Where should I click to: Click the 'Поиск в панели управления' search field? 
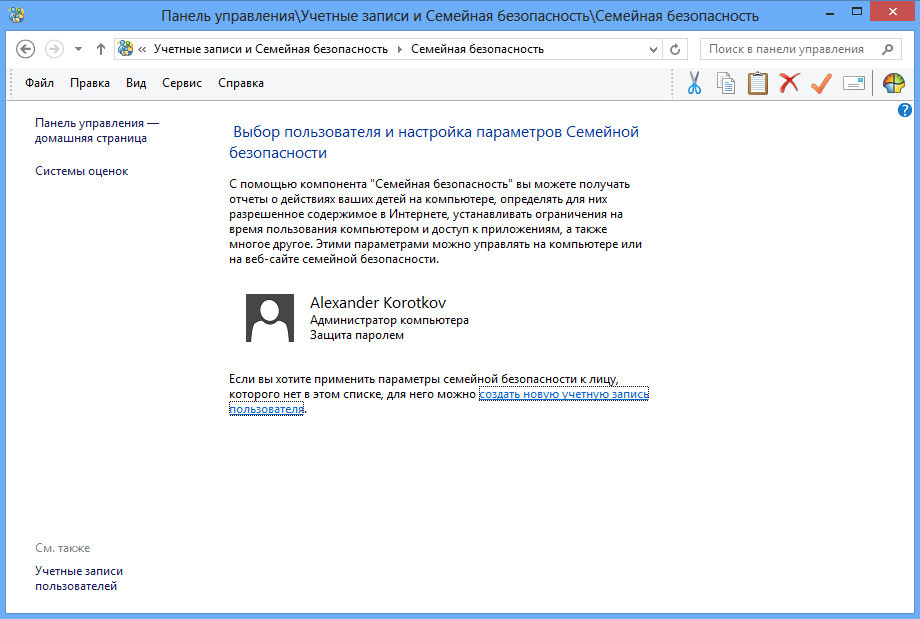[790, 49]
